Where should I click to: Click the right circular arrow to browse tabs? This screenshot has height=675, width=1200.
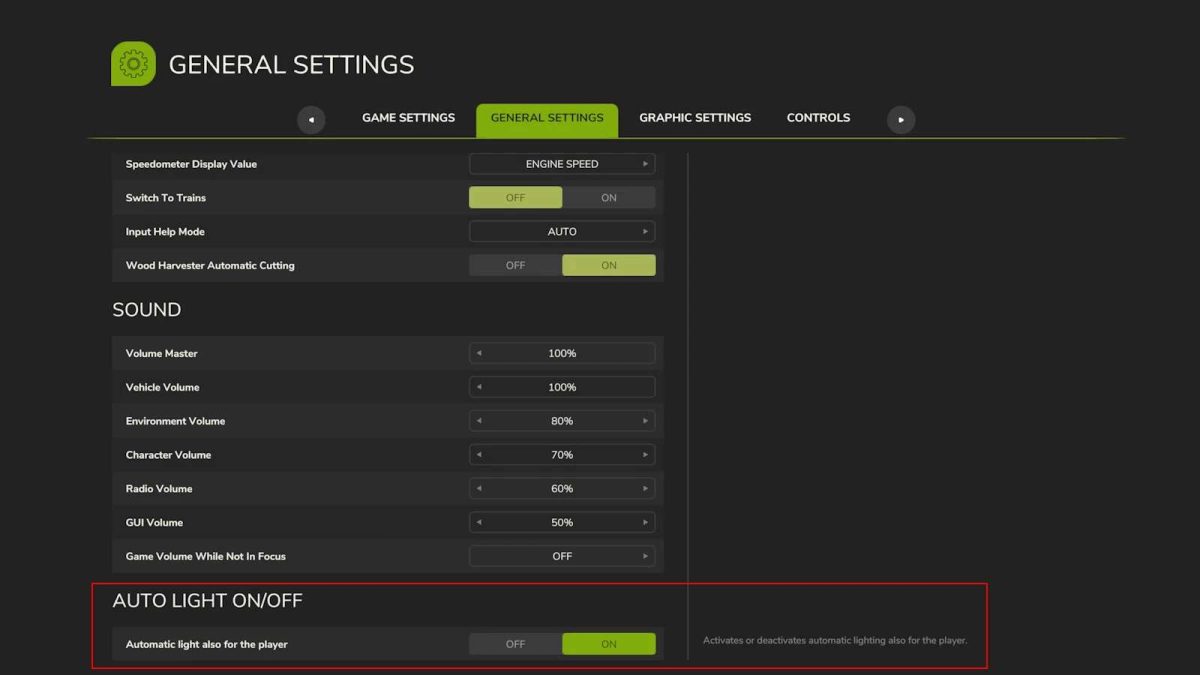[x=900, y=119]
